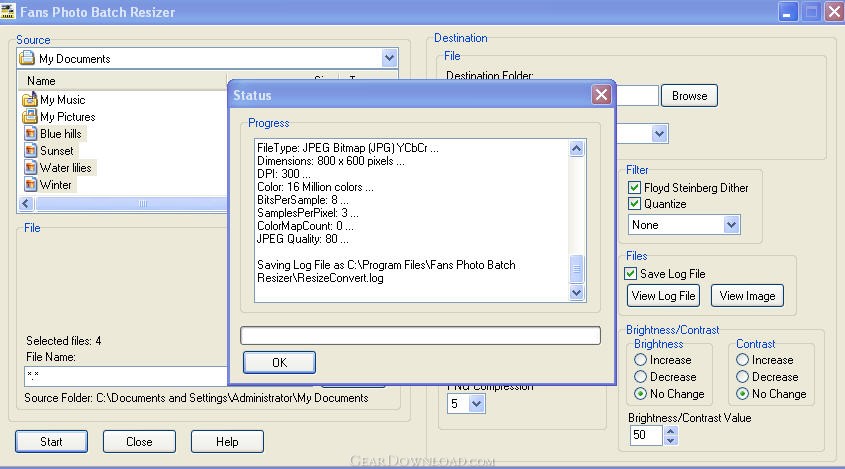Click the Brightness/Contrast Value field showing 50
The width and height of the screenshot is (845, 469).
(646, 435)
